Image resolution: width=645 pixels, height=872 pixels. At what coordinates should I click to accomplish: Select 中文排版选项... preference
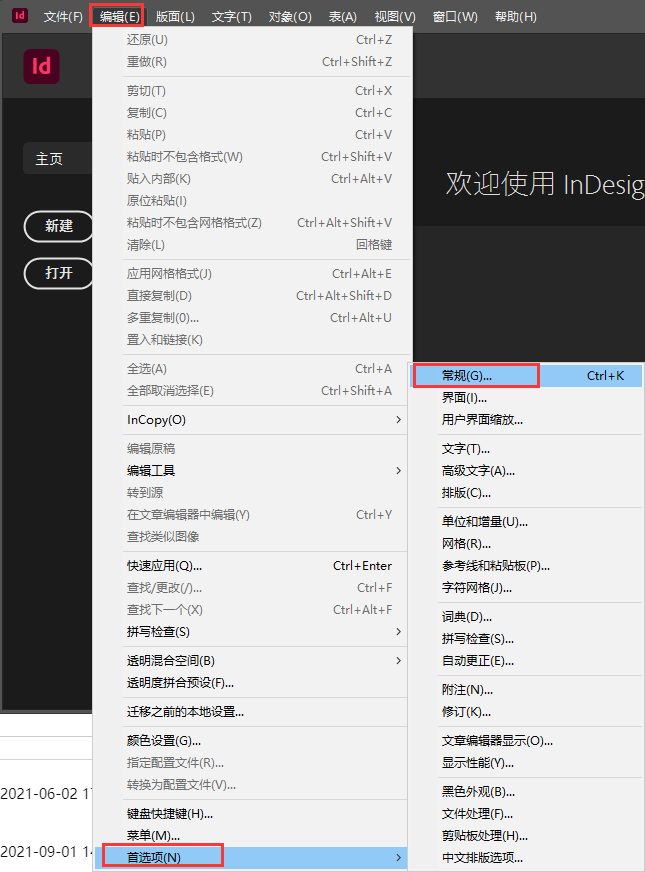coord(526,858)
